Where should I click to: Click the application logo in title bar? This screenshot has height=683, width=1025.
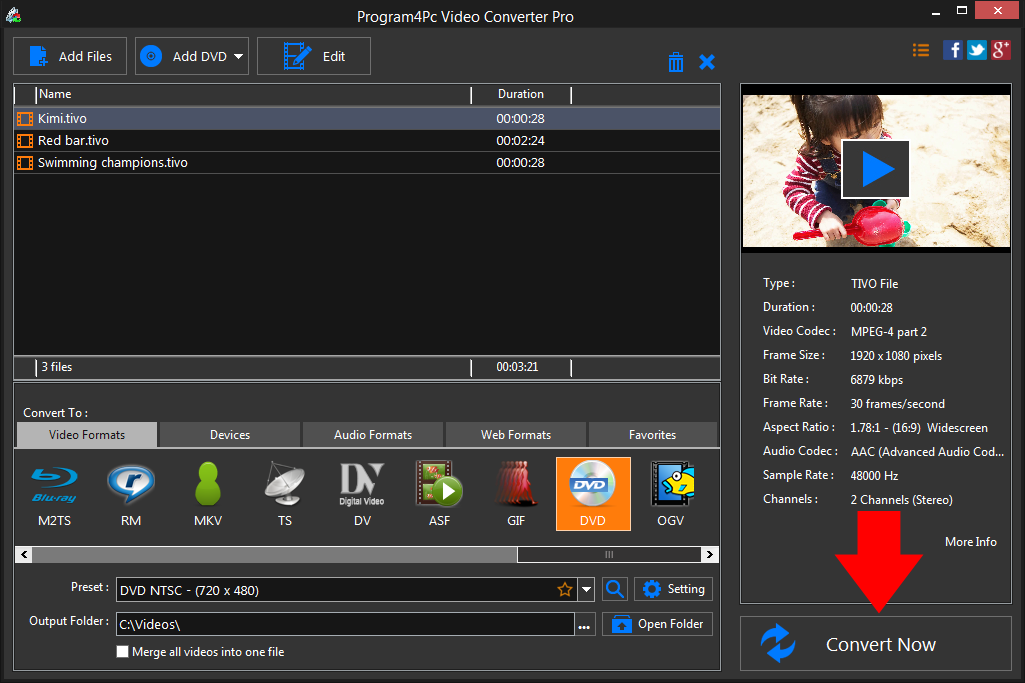[x=13, y=15]
